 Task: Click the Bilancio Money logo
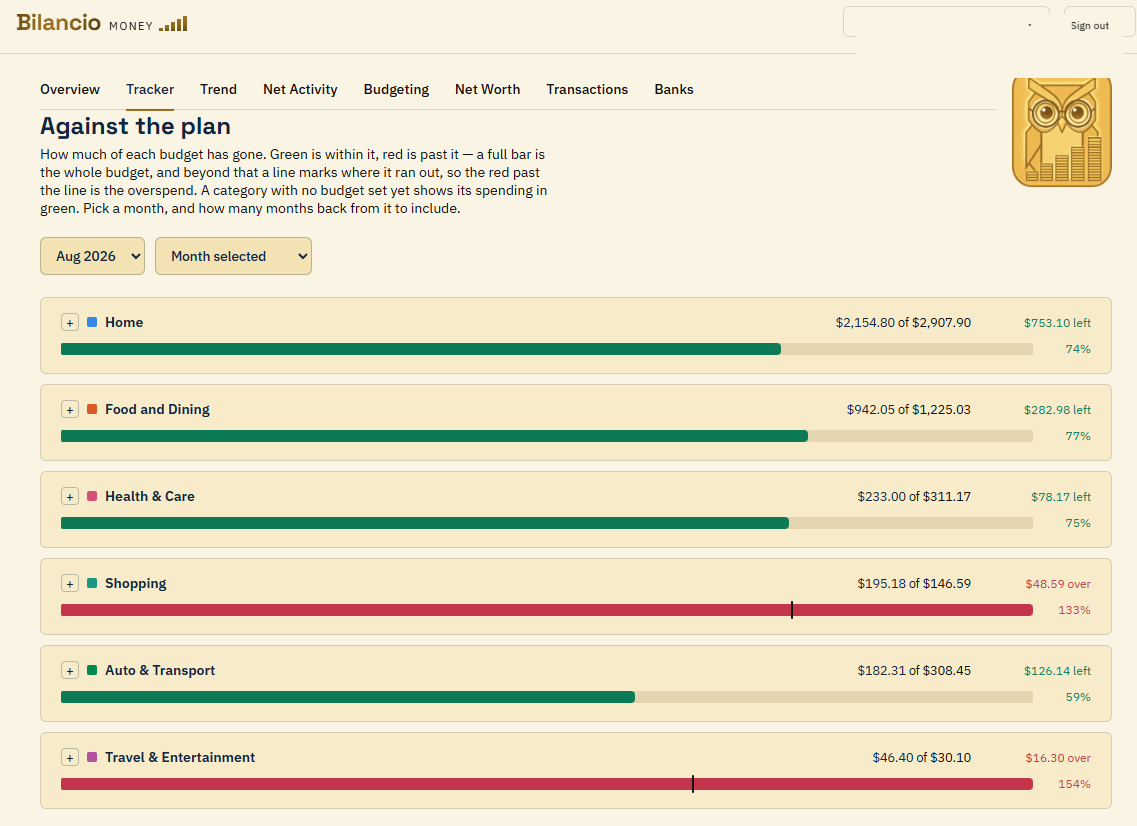[102, 23]
